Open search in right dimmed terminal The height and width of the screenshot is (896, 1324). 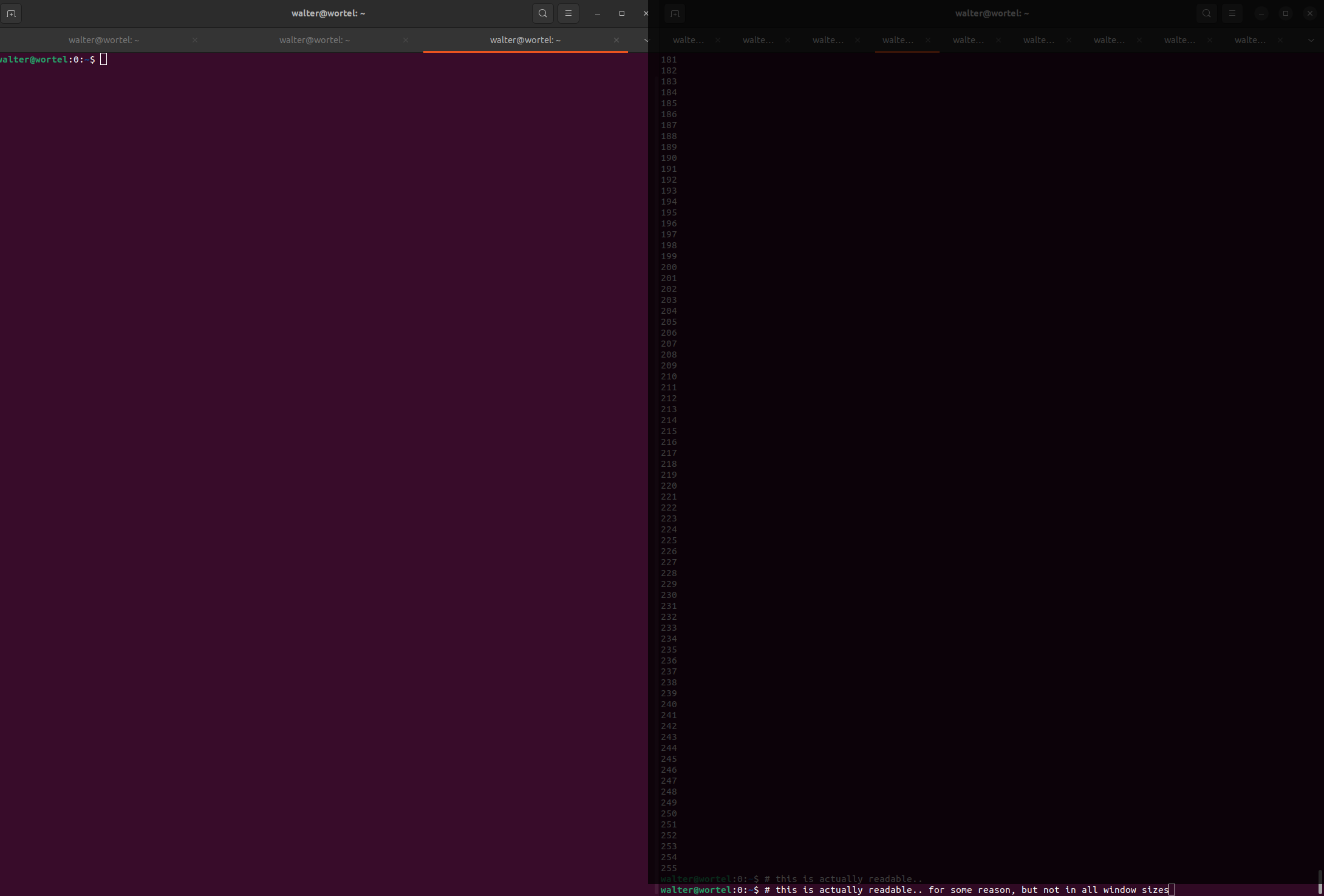tap(1206, 13)
